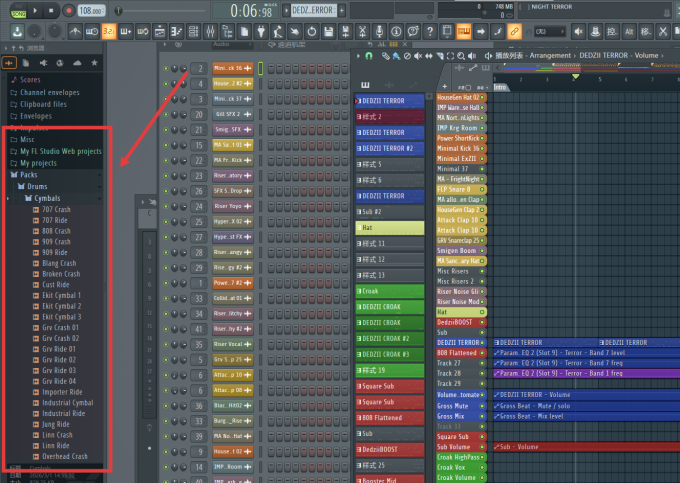Screen dimensions: 680x483
Task: Open the mixer via faders icon
Action: pyautogui.click(x=210, y=31)
